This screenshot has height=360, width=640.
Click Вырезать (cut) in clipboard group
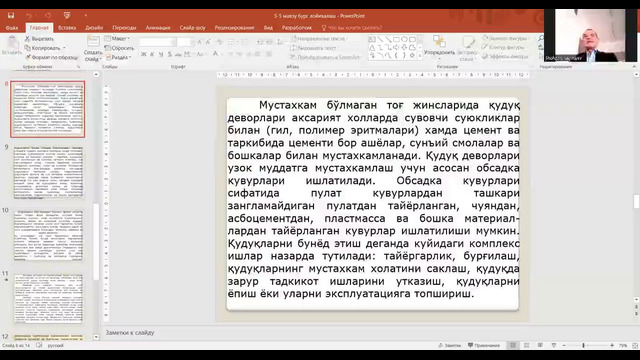pyautogui.click(x=40, y=39)
